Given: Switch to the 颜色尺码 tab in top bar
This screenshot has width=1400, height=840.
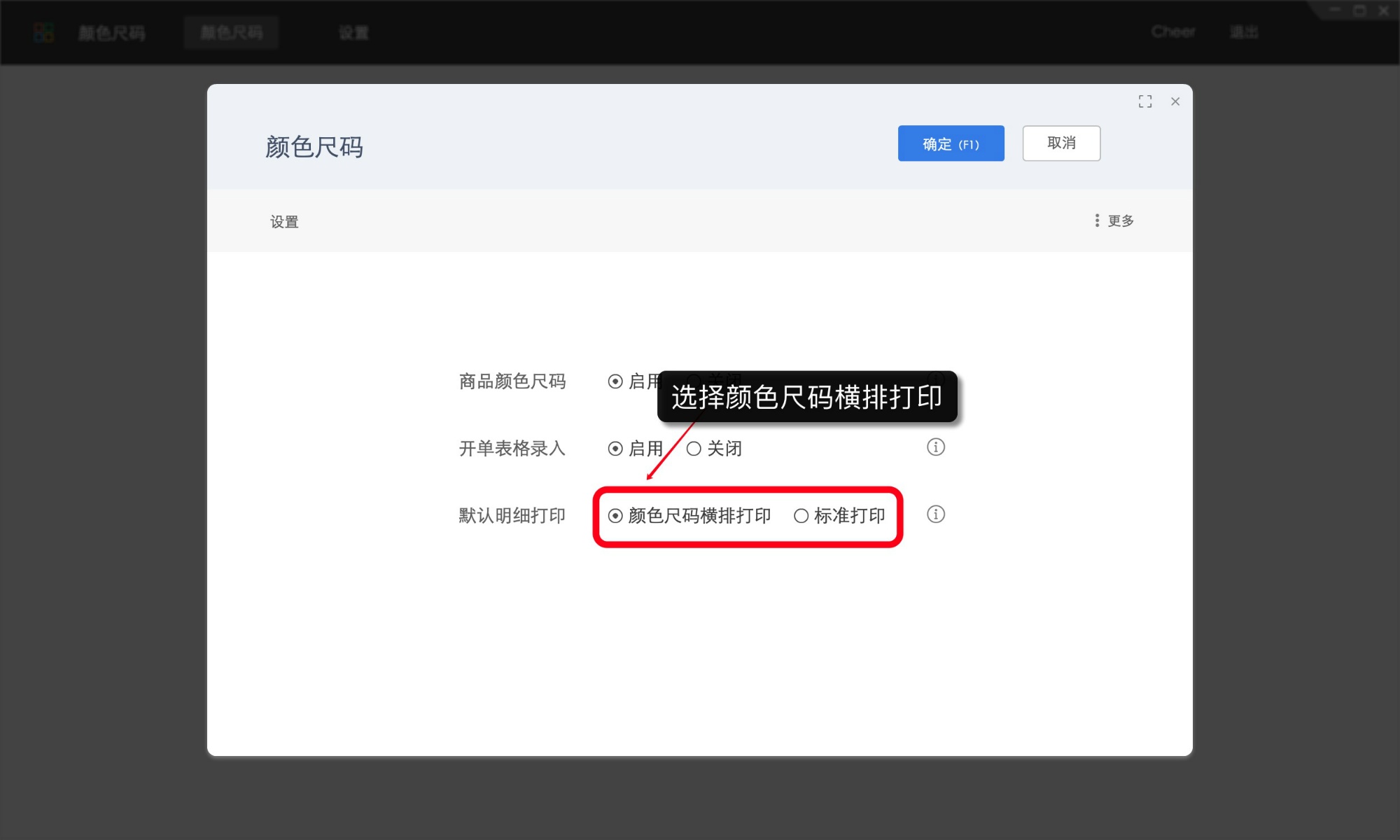Looking at the screenshot, I should pyautogui.click(x=232, y=32).
